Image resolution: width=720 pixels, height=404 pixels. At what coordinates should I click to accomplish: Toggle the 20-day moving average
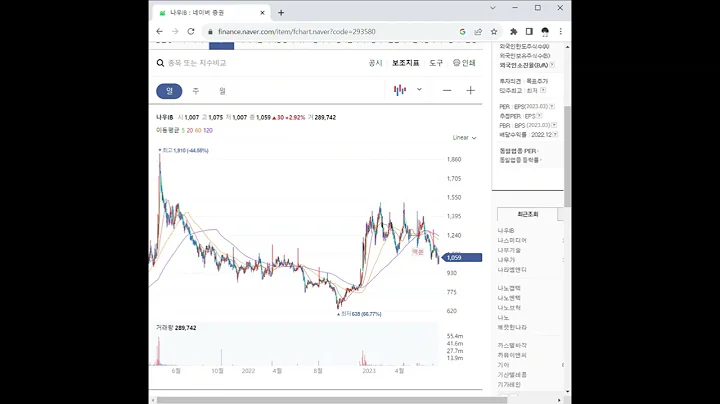pyautogui.click(x=190, y=130)
